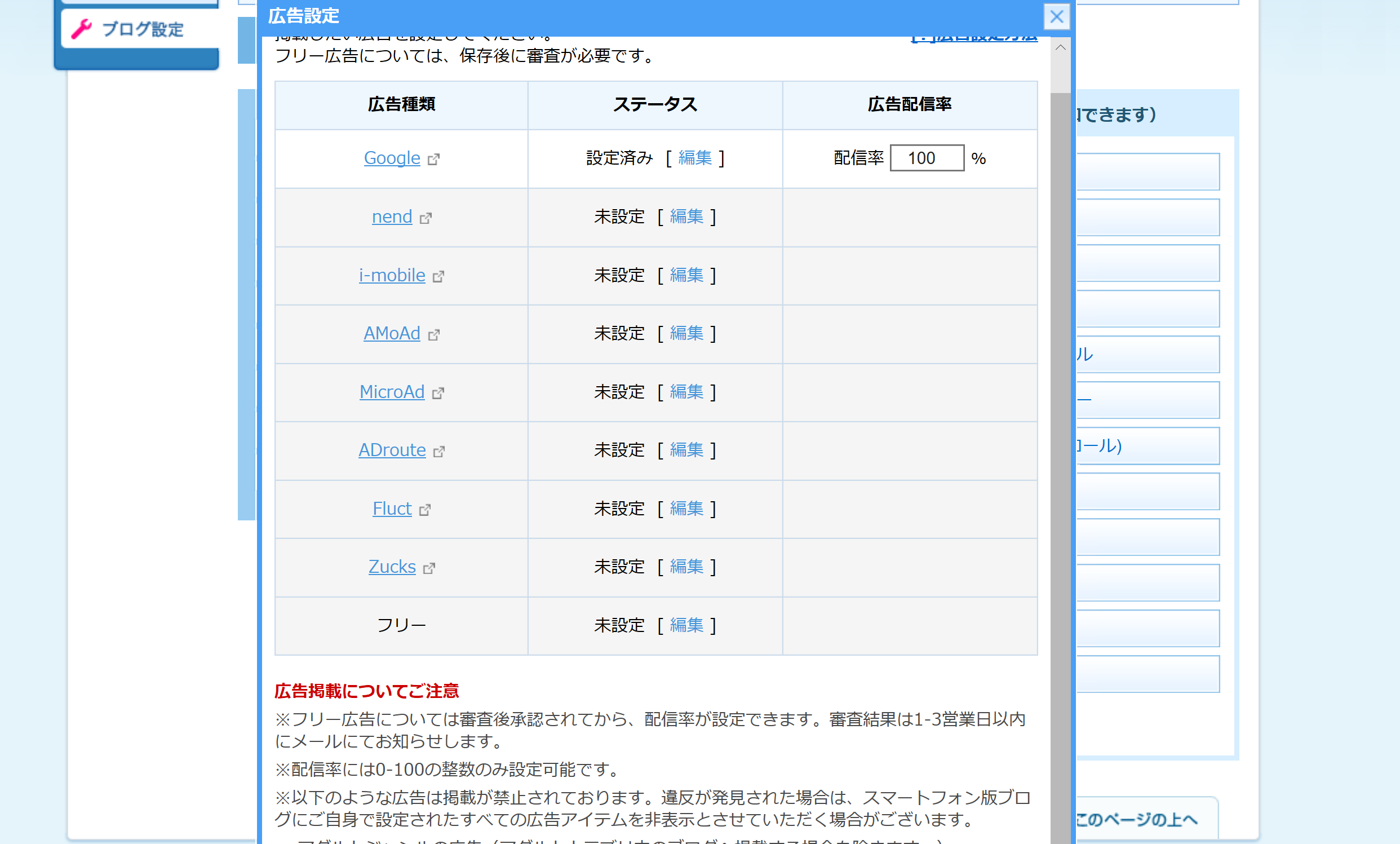Focus the Google 配信率 input field
This screenshot has width=1400, height=844.
coord(926,158)
